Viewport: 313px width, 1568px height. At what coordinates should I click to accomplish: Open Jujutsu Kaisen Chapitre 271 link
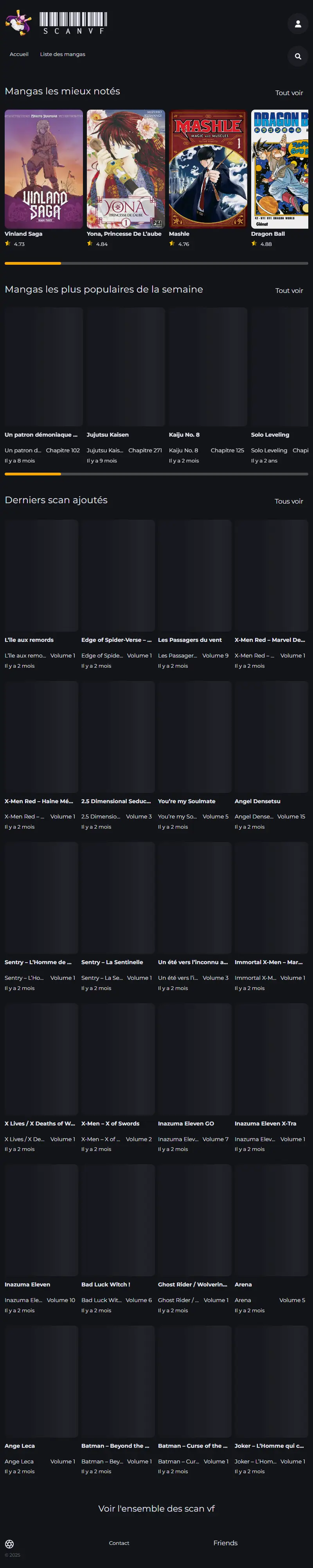(x=145, y=450)
